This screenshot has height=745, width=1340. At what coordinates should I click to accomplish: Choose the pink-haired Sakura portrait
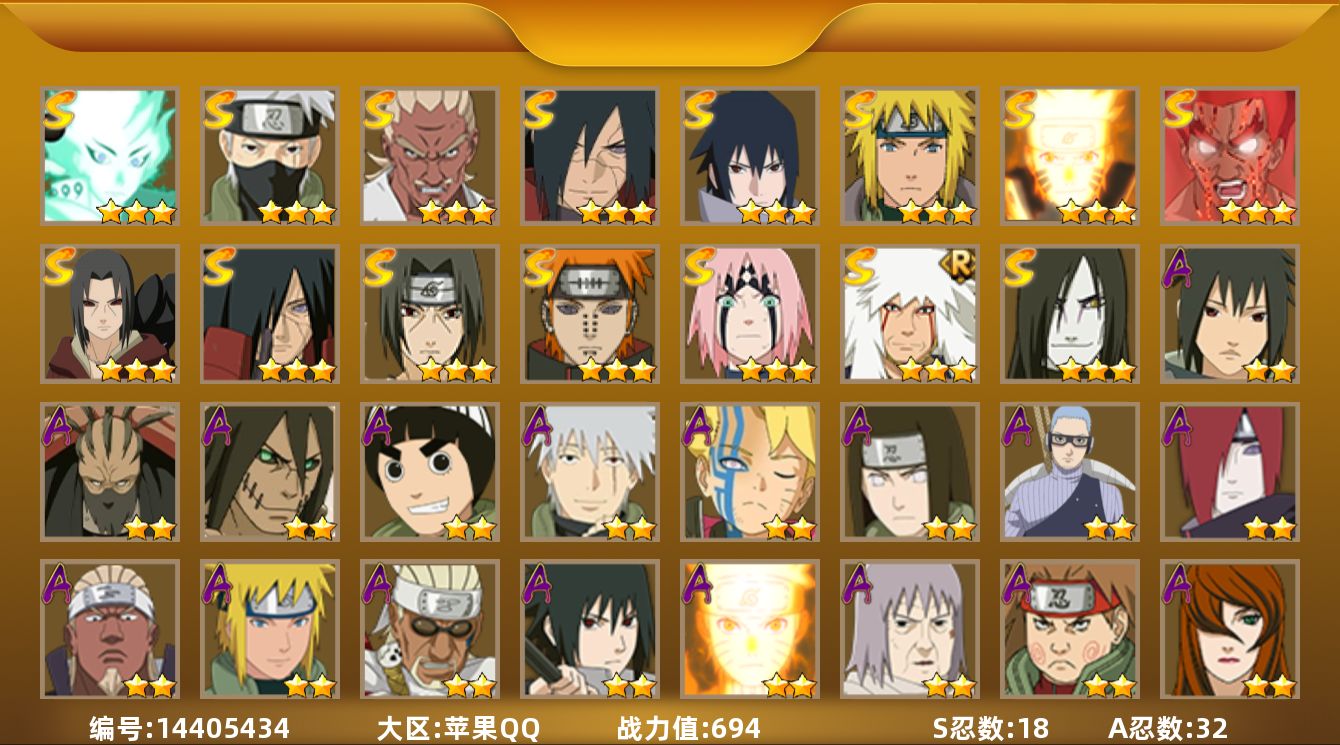(x=749, y=313)
